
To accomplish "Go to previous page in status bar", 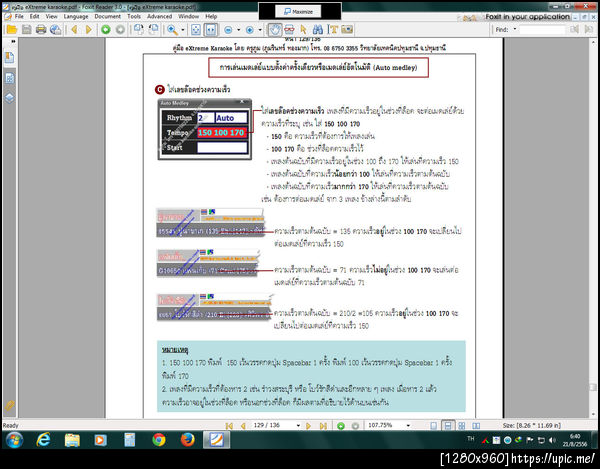I will pos(243,426).
